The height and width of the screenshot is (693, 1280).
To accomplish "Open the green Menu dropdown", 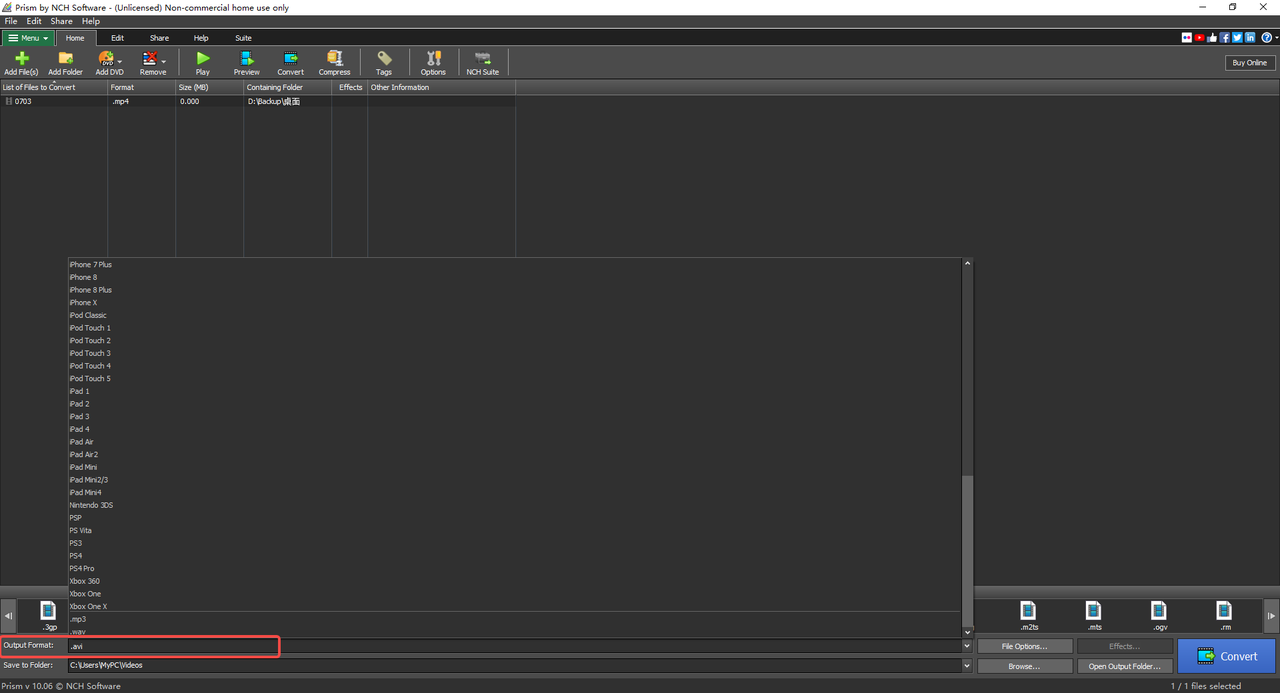I will point(28,38).
